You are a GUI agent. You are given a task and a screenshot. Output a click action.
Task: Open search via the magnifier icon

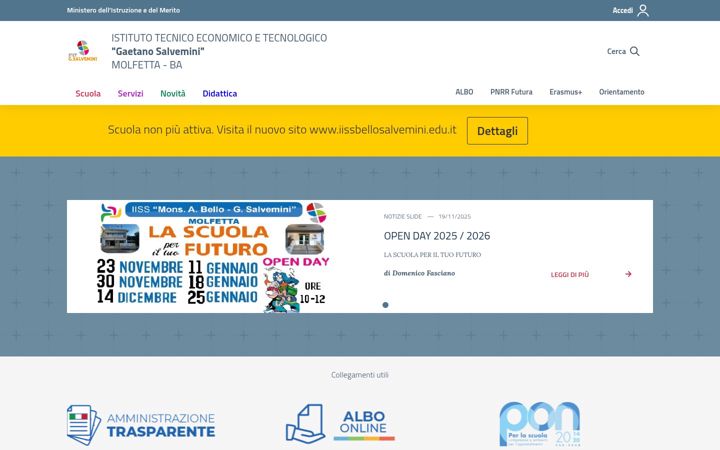click(635, 51)
